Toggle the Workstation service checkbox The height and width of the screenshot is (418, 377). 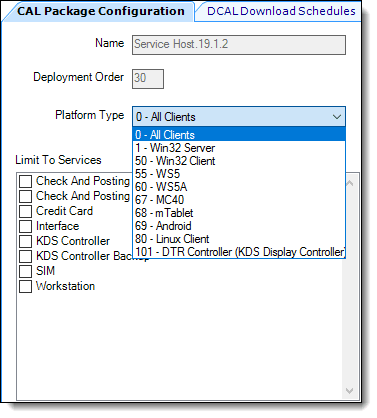(x=25, y=286)
